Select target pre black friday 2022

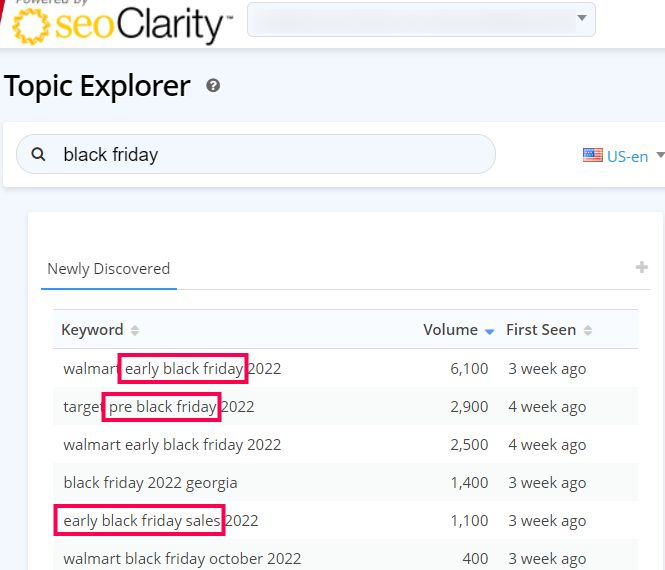coord(159,407)
